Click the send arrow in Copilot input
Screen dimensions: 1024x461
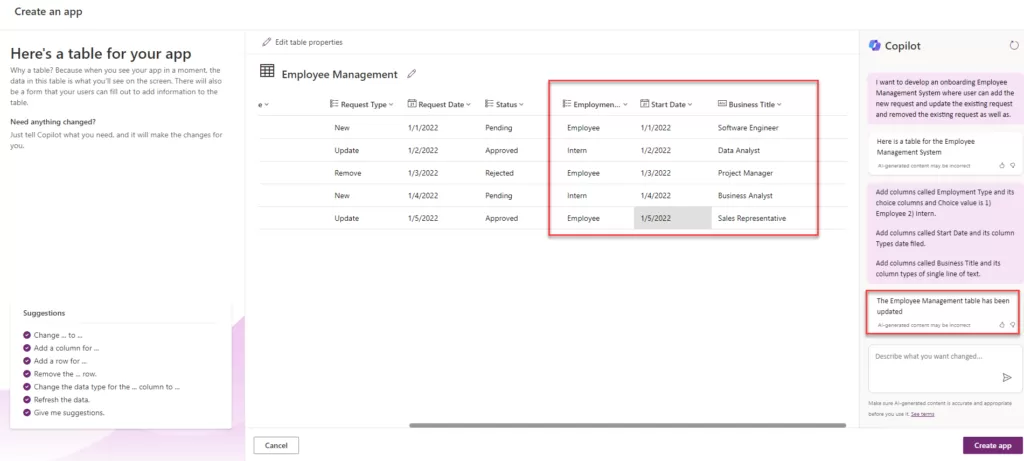click(1006, 377)
